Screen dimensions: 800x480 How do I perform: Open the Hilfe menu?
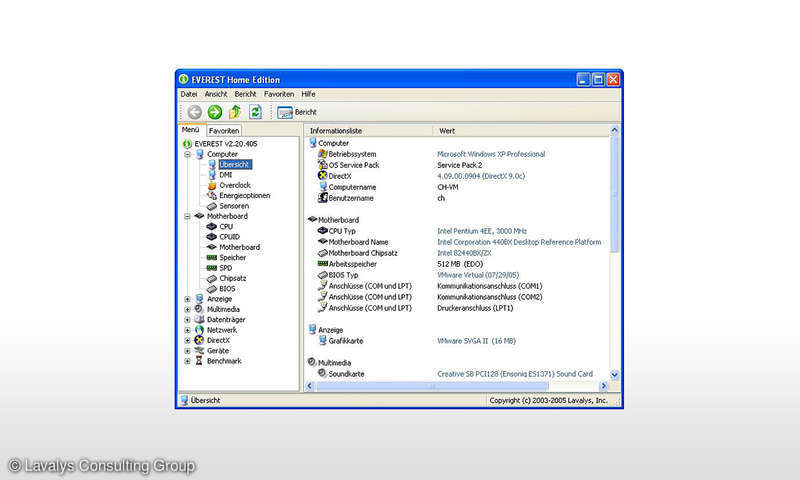pyautogui.click(x=308, y=93)
